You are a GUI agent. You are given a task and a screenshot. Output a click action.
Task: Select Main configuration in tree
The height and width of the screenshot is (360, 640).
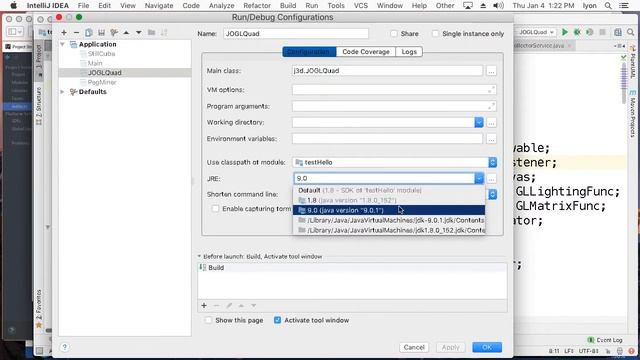95,63
